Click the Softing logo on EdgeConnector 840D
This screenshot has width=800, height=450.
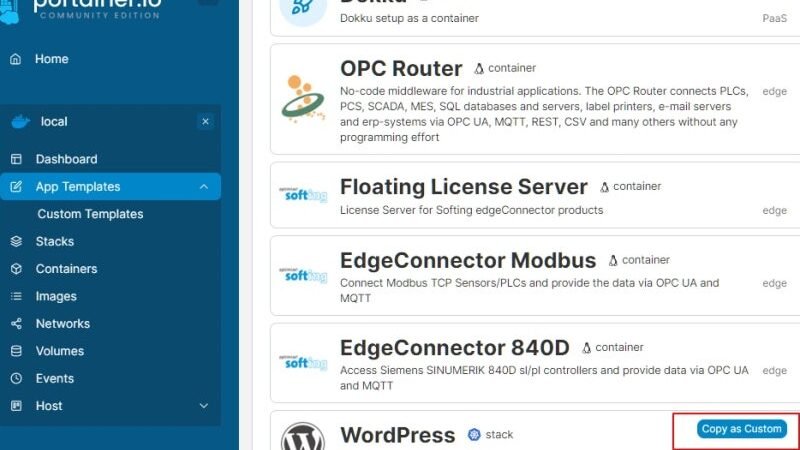tap(303, 362)
